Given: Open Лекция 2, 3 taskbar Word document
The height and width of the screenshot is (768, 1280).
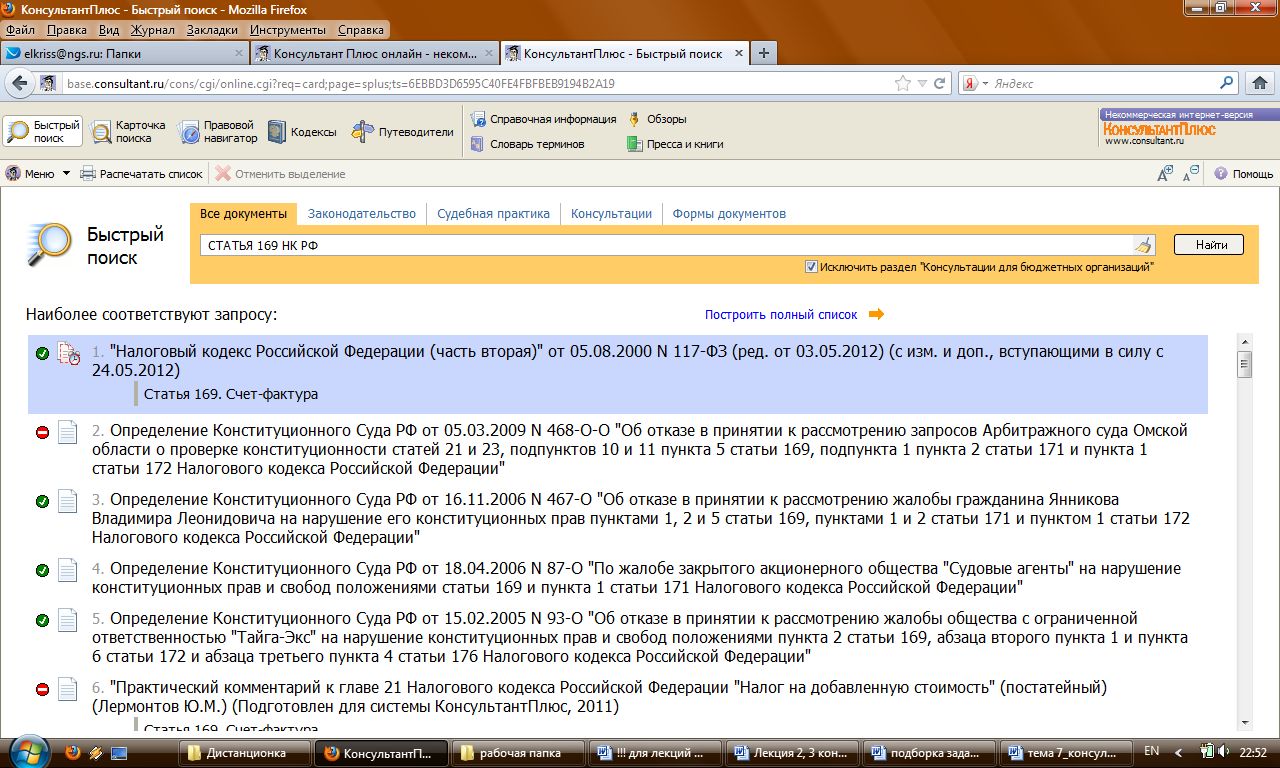Looking at the screenshot, I should coord(793,752).
